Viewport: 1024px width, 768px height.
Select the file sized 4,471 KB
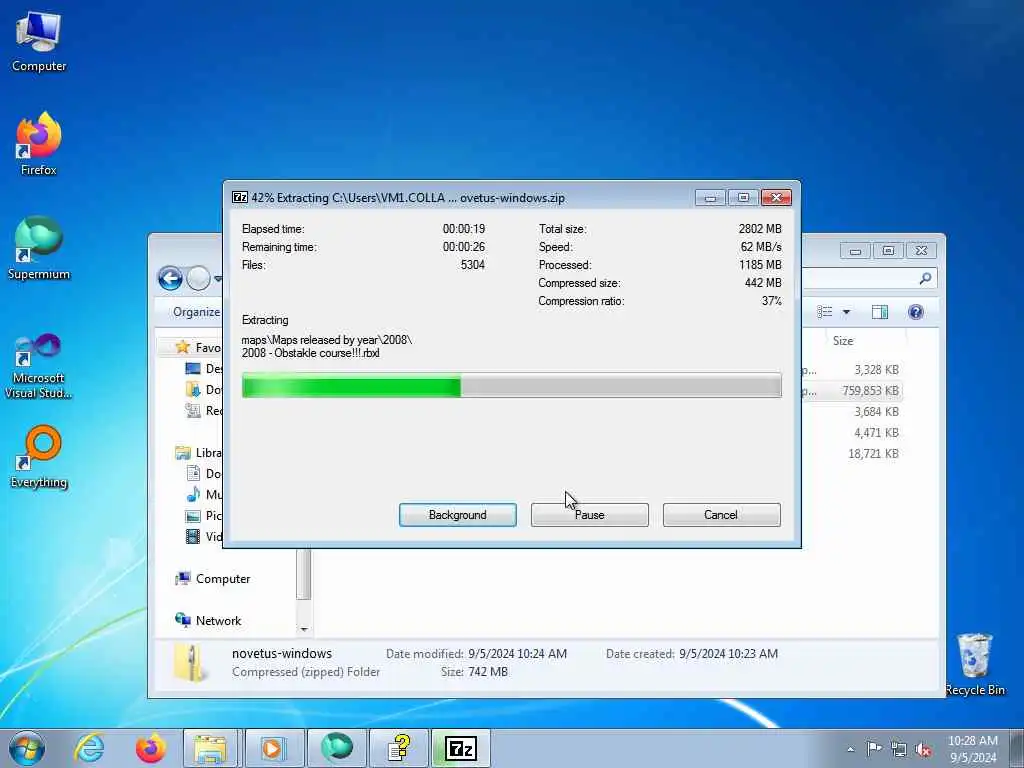coord(876,432)
